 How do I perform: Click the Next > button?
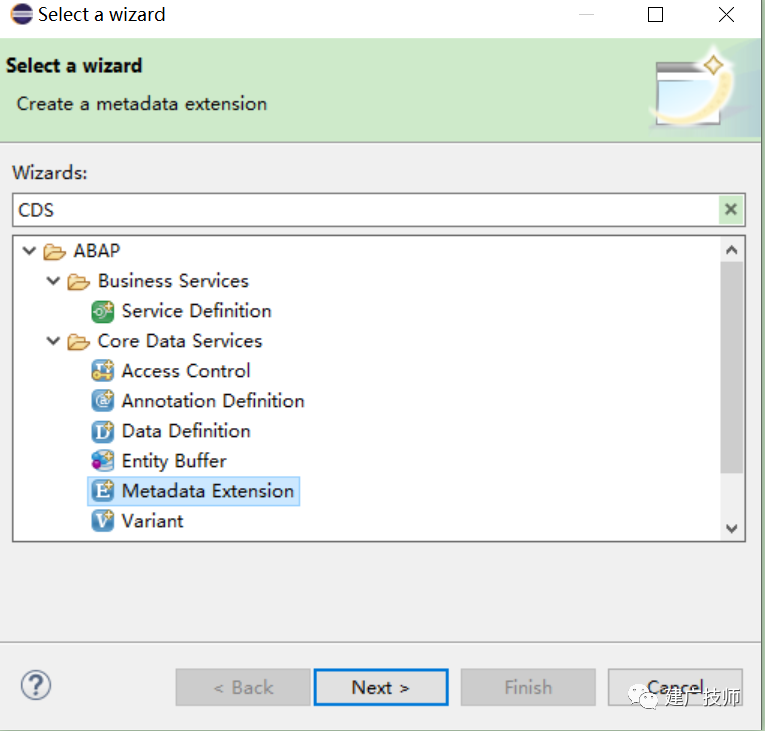click(x=381, y=687)
